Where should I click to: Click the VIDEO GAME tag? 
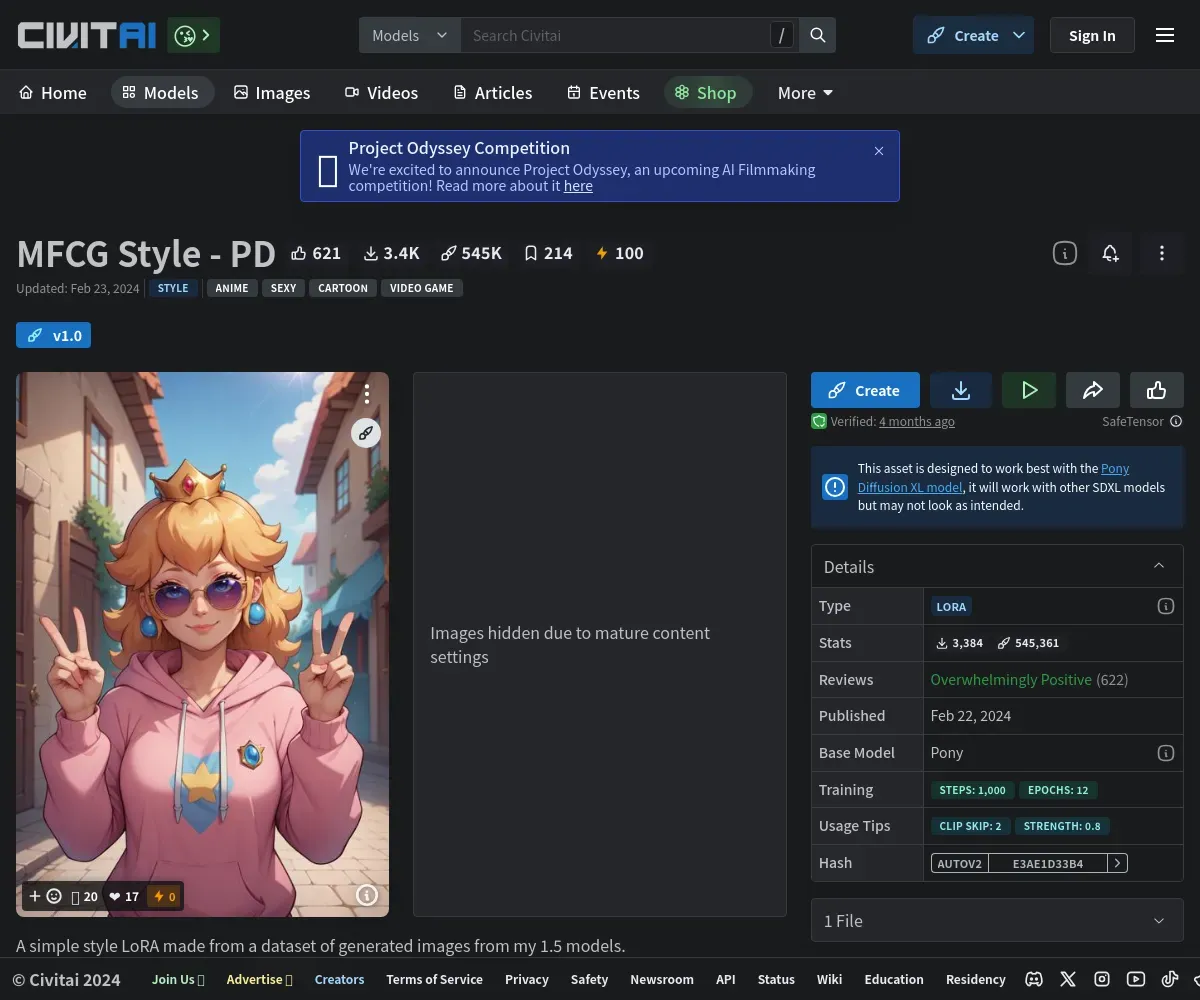421,288
